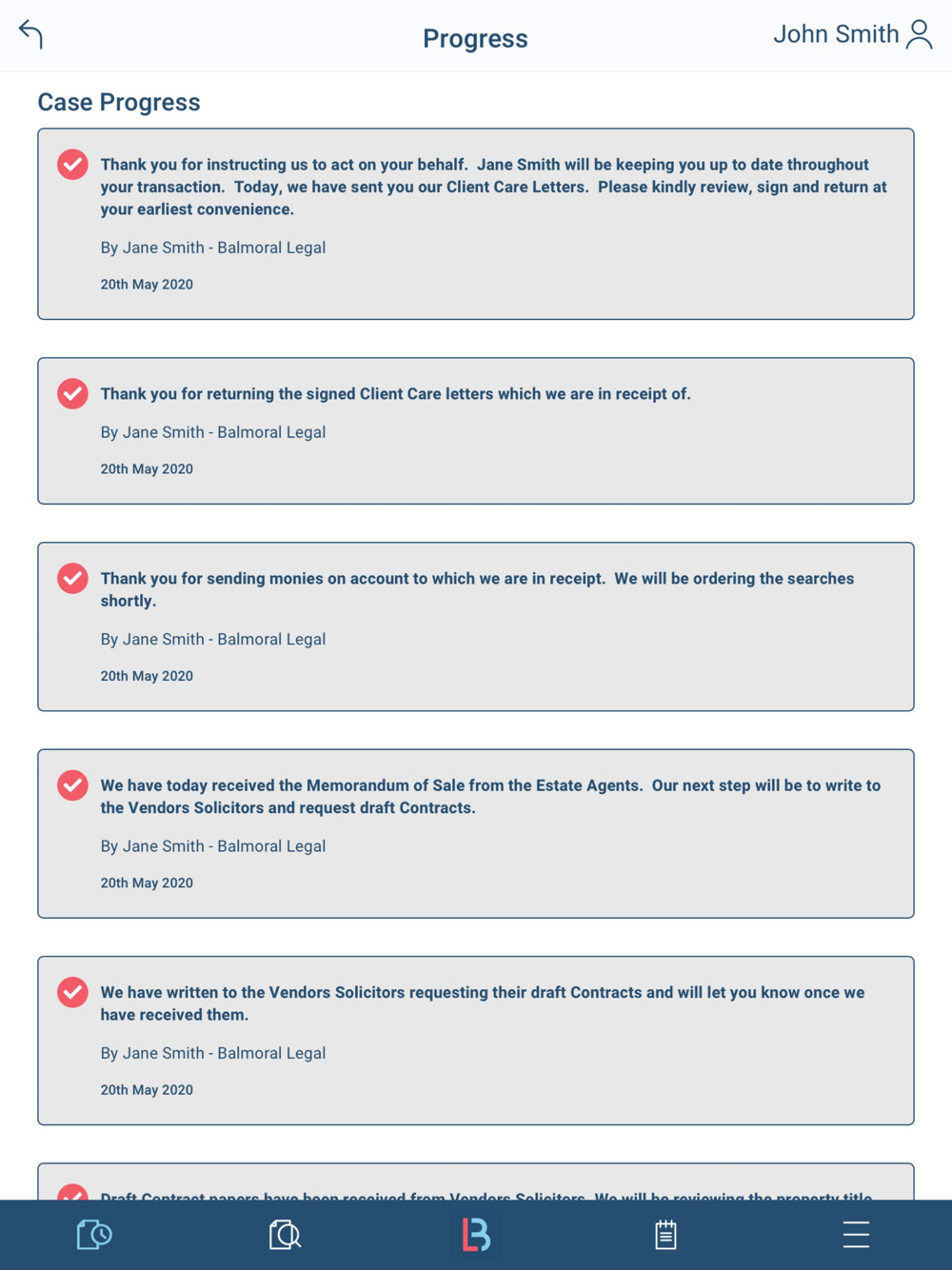The height and width of the screenshot is (1270, 952).
Task: Toggle checkmark for monies on account update
Action: pyautogui.click(x=72, y=579)
